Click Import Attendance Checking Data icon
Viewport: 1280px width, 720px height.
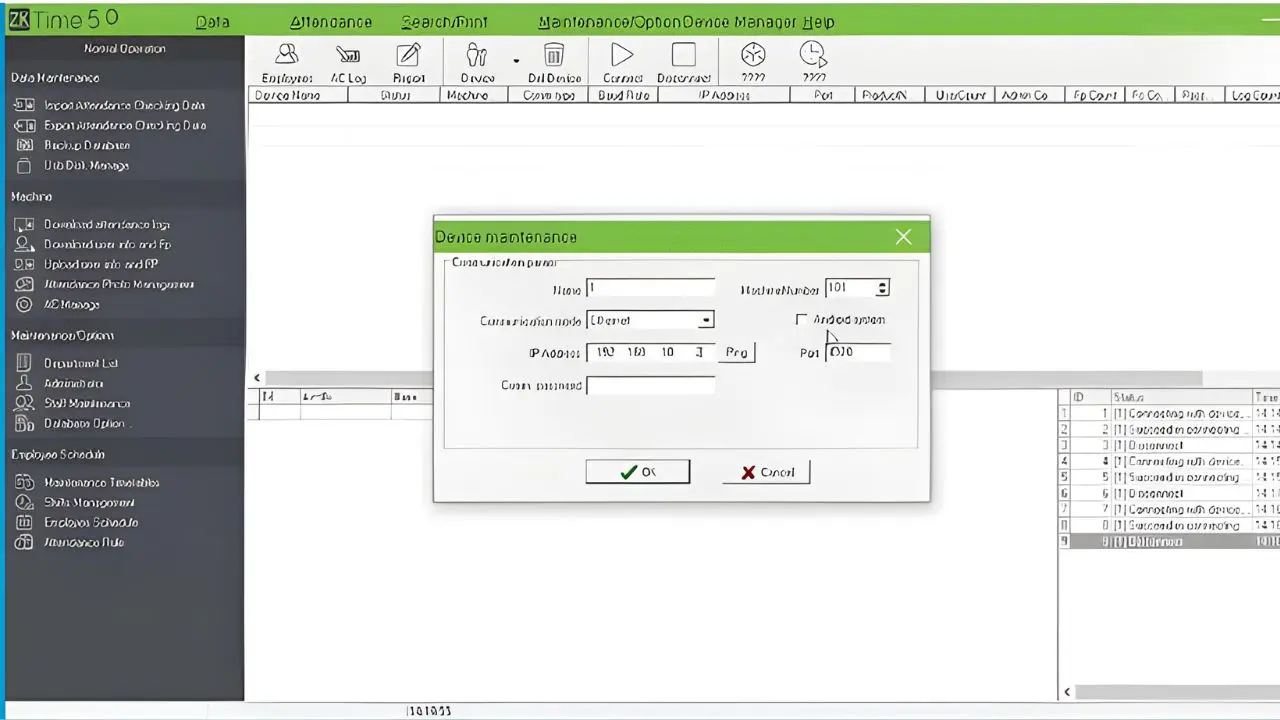coord(25,105)
